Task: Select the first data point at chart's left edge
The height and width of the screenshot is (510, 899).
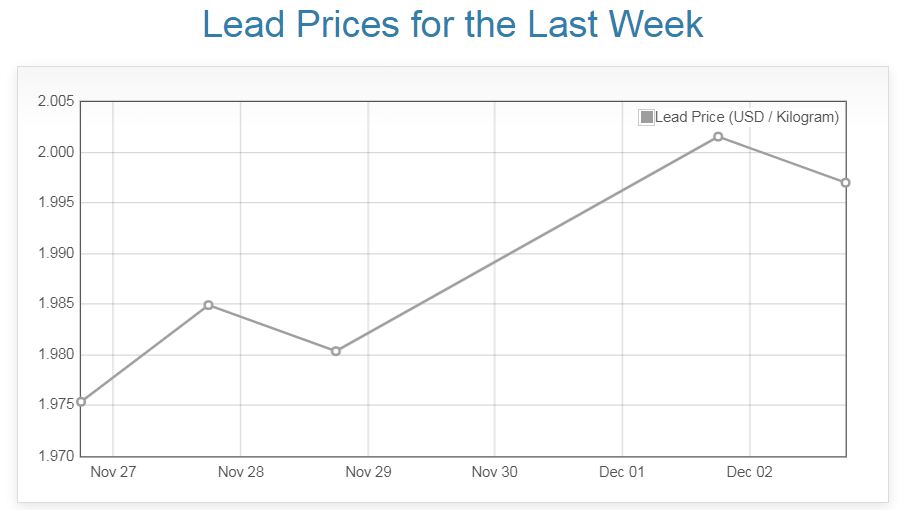Action: pos(81,402)
